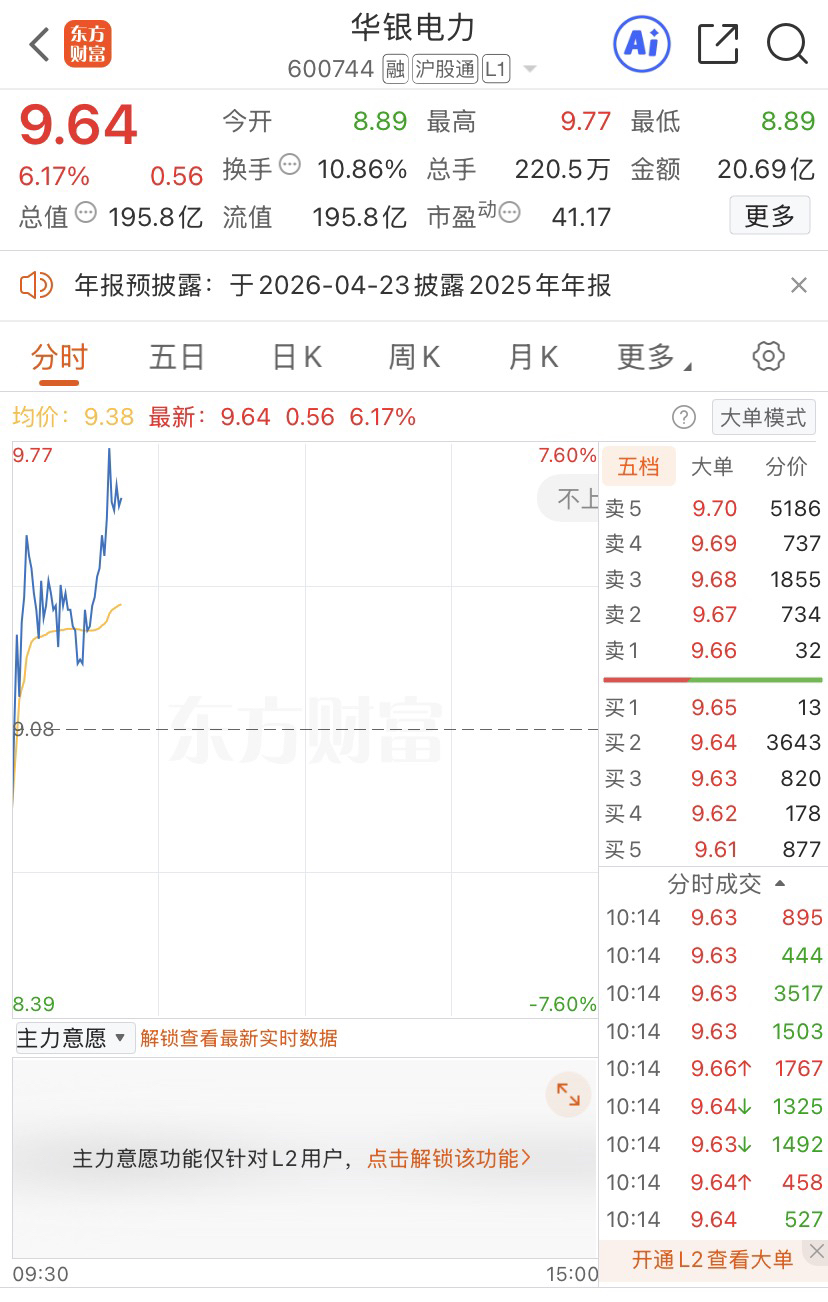Tap the L1 level tag

[496, 69]
